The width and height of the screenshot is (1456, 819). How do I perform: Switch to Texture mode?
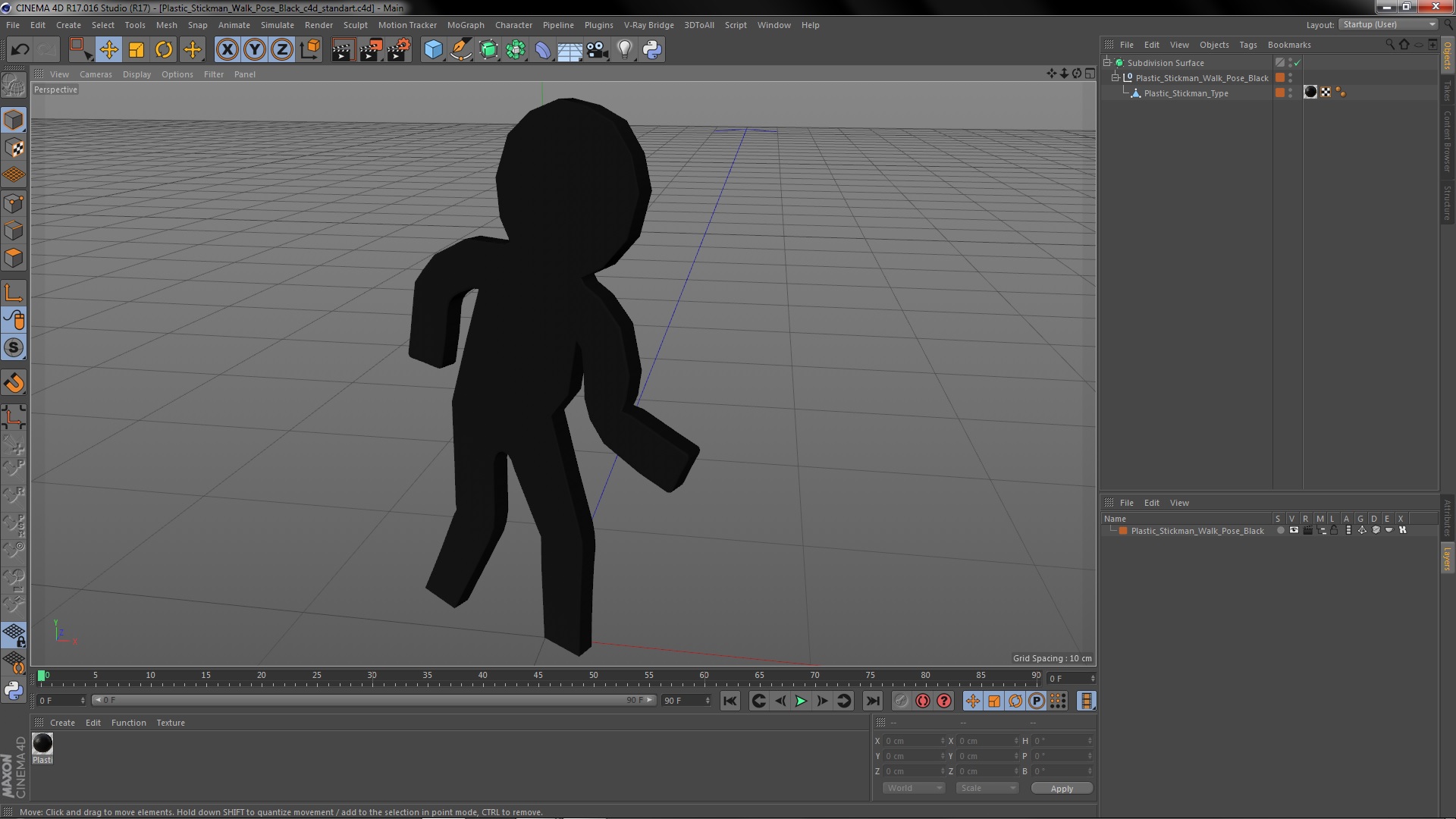click(14, 148)
